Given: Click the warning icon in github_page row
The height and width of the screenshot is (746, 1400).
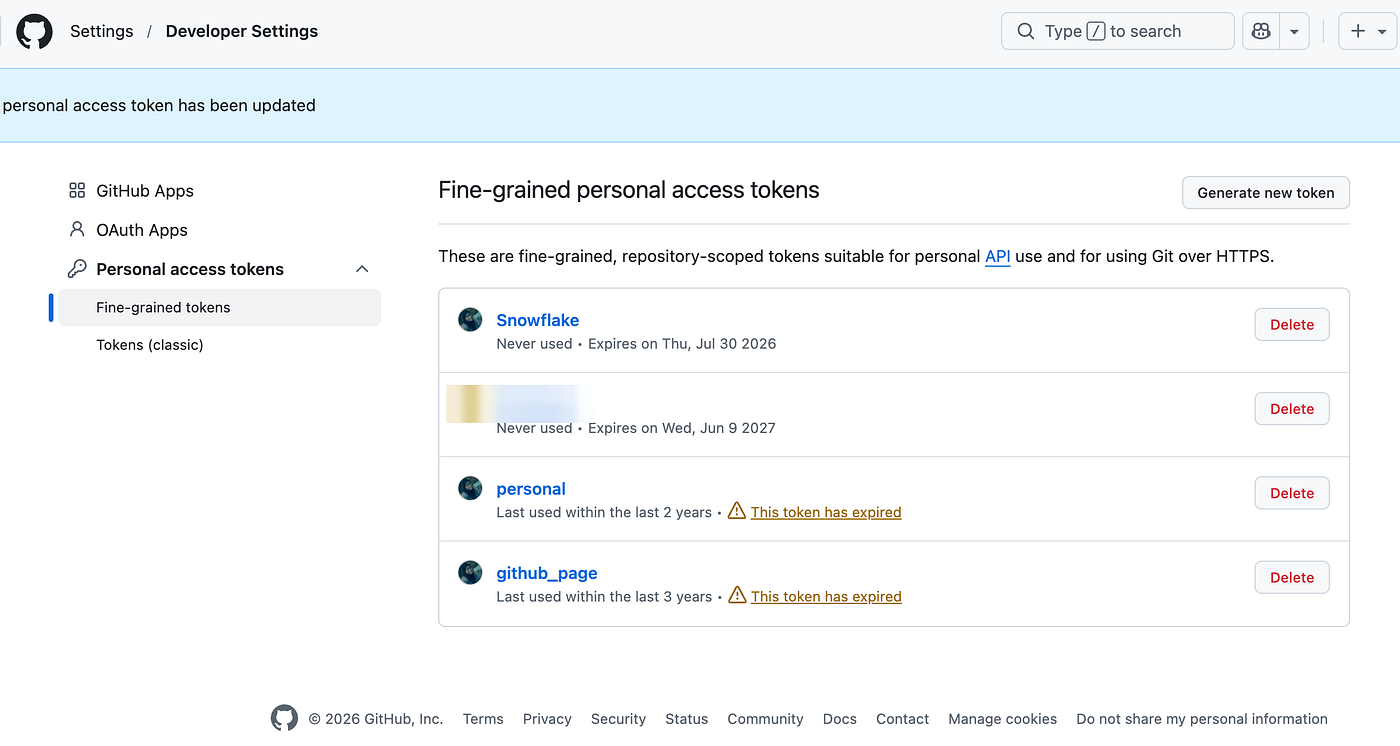Looking at the screenshot, I should click(737, 595).
